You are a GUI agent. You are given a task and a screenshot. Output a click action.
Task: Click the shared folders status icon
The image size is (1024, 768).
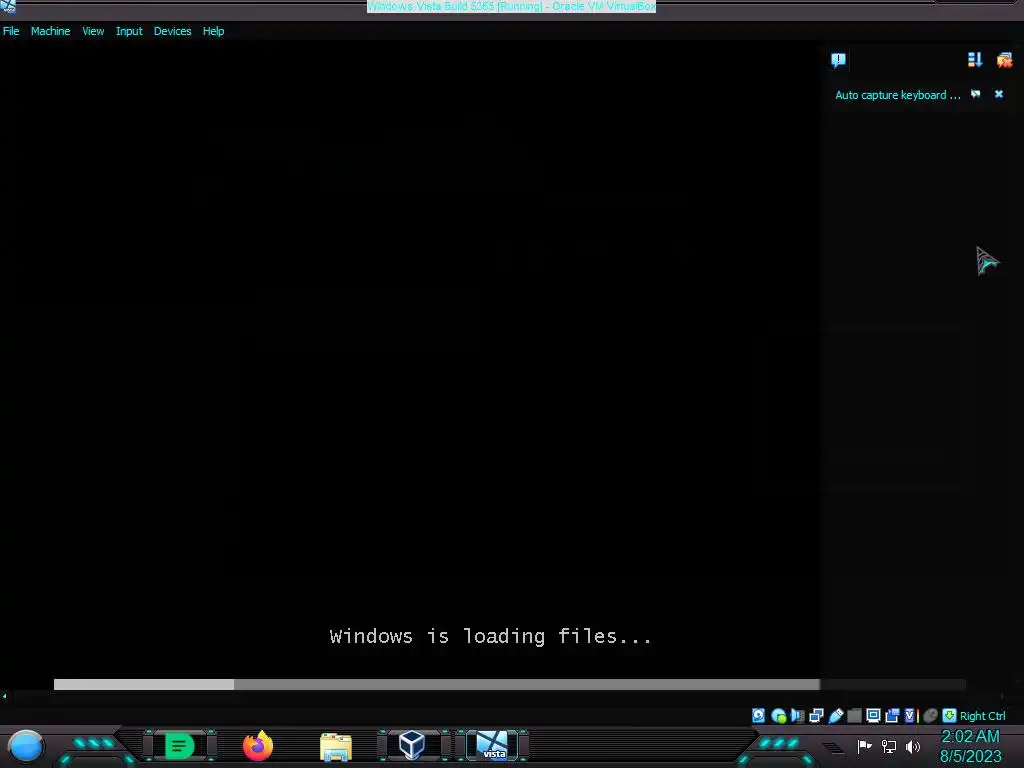tap(854, 716)
